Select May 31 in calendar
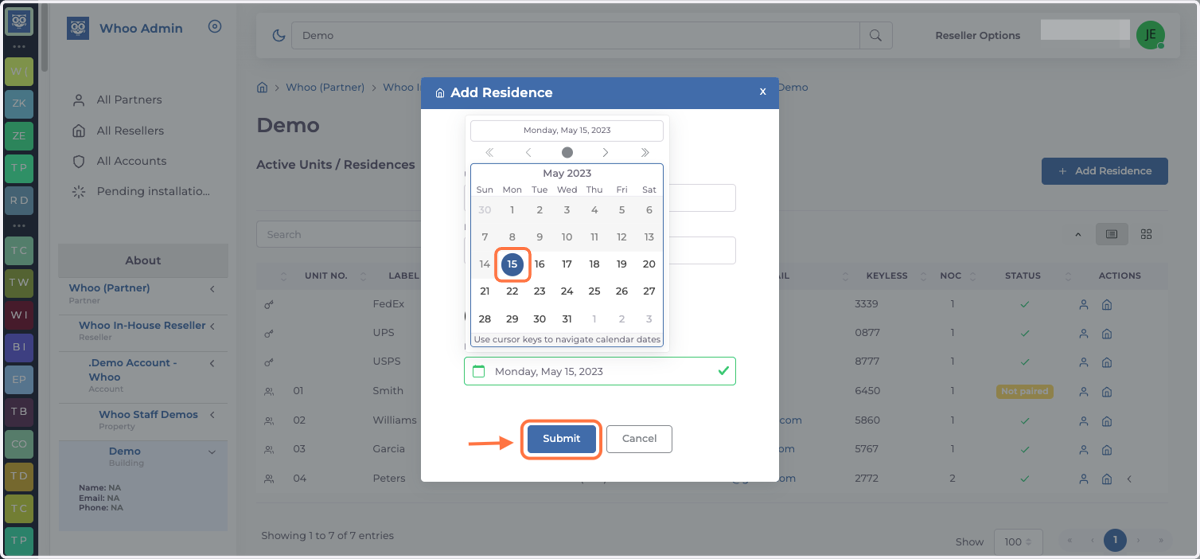Image resolution: width=1200 pixels, height=559 pixels. (567, 319)
